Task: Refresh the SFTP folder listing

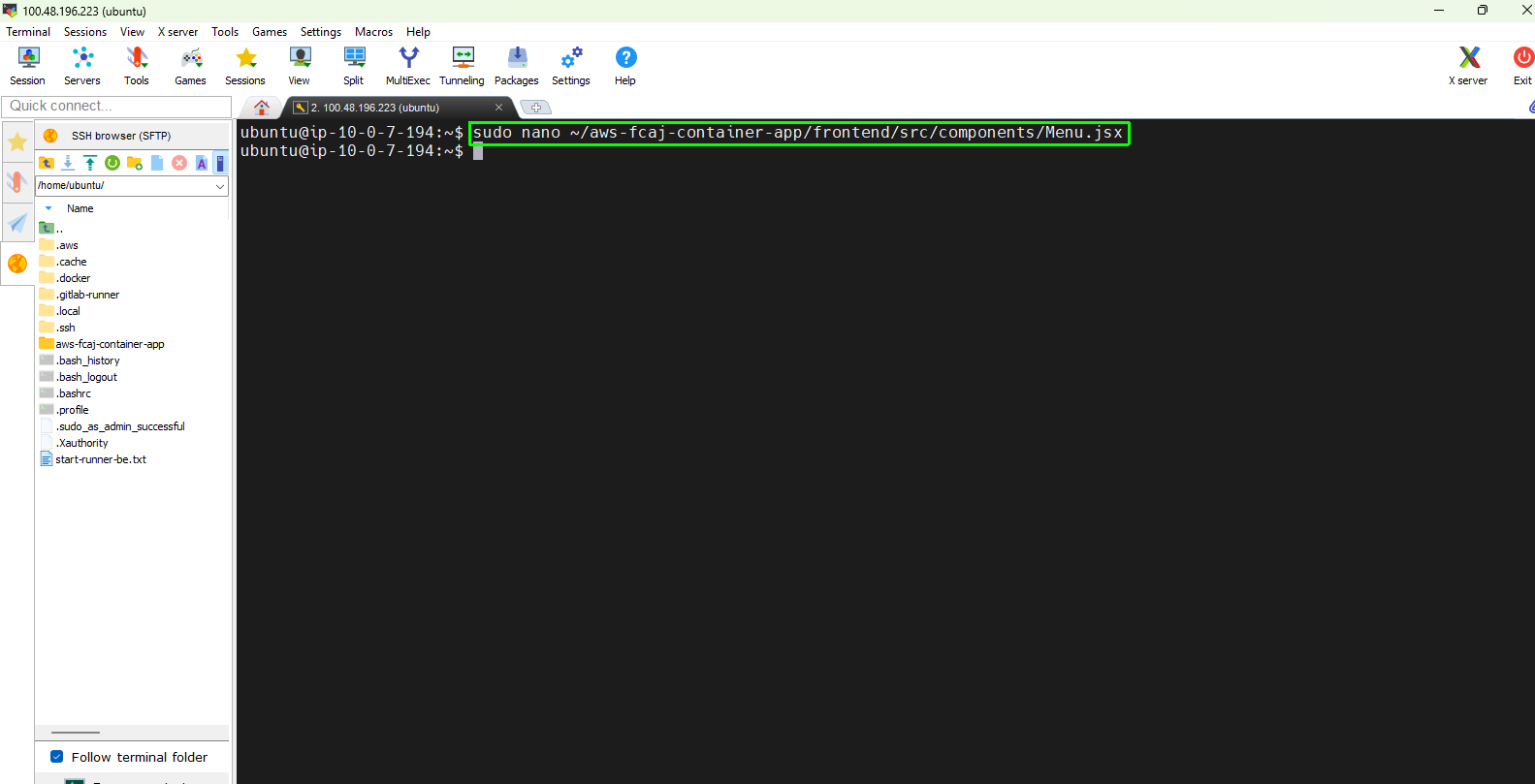Action: [112, 163]
